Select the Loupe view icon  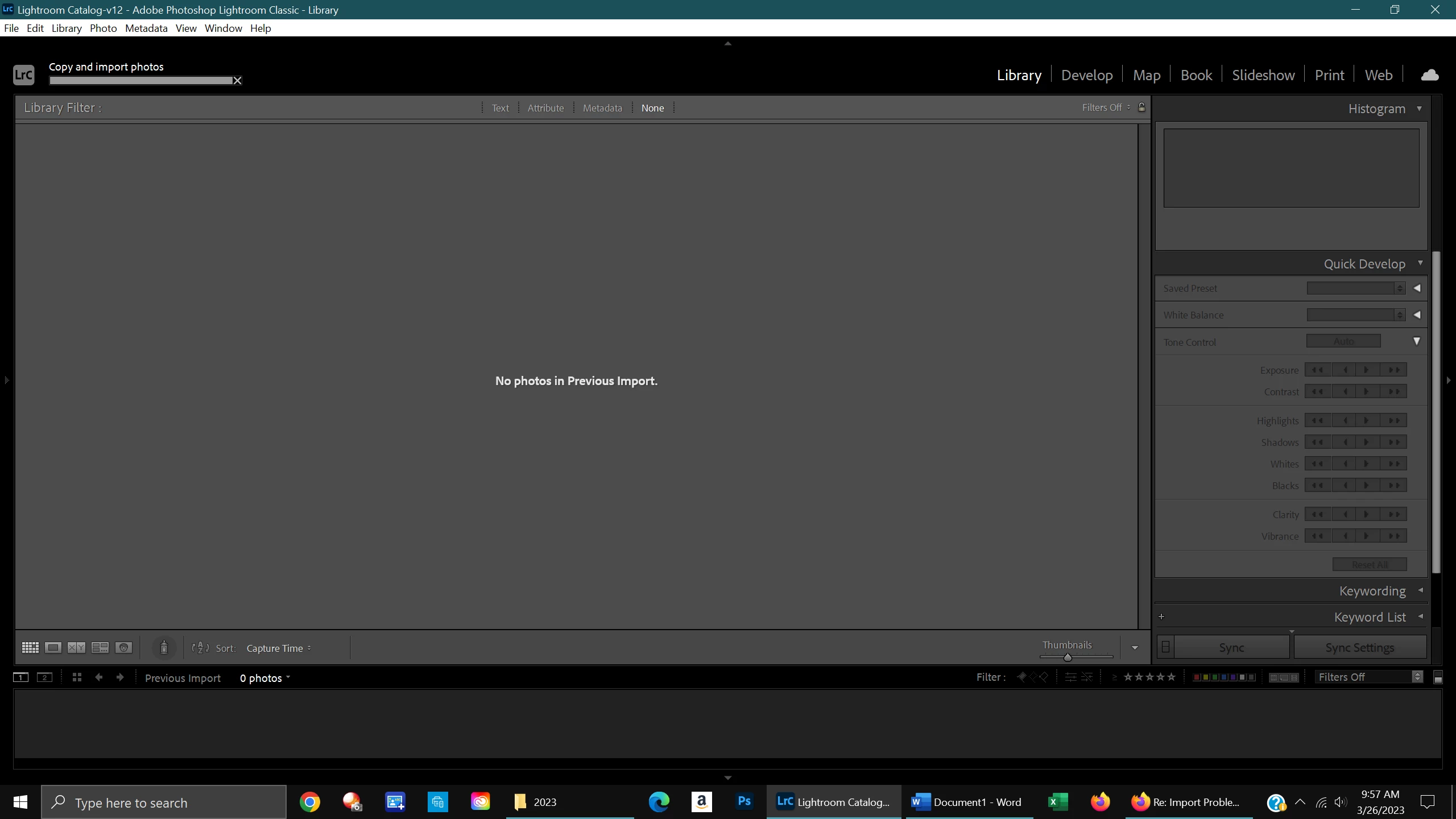(53, 647)
